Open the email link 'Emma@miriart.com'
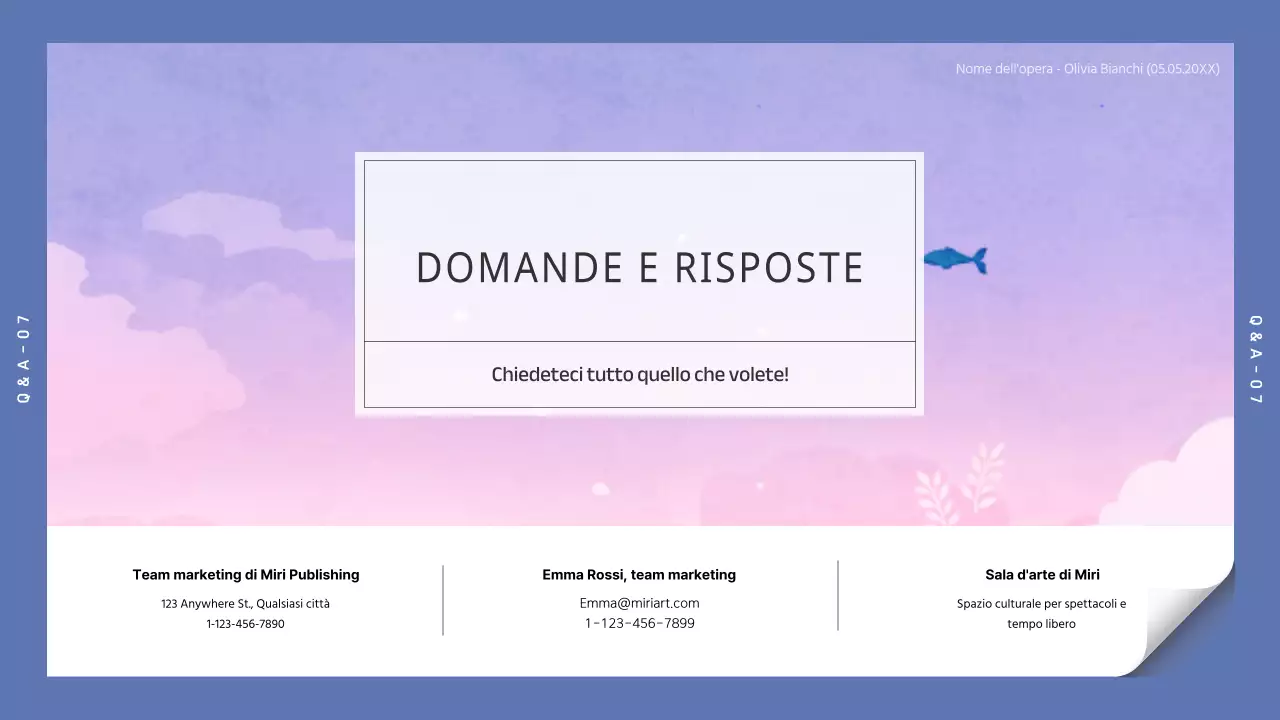Image resolution: width=1280 pixels, height=720 pixels. pyautogui.click(x=639, y=602)
